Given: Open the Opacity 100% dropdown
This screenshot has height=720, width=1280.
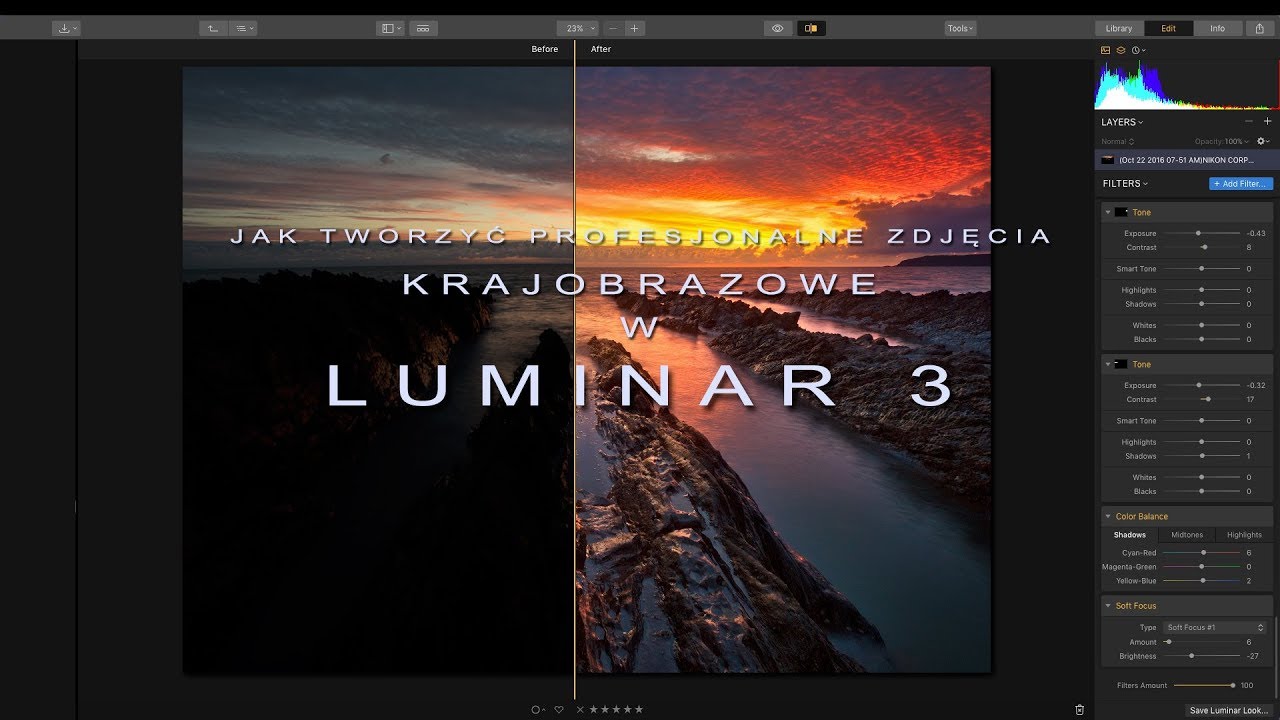Looking at the screenshot, I should click(1222, 141).
